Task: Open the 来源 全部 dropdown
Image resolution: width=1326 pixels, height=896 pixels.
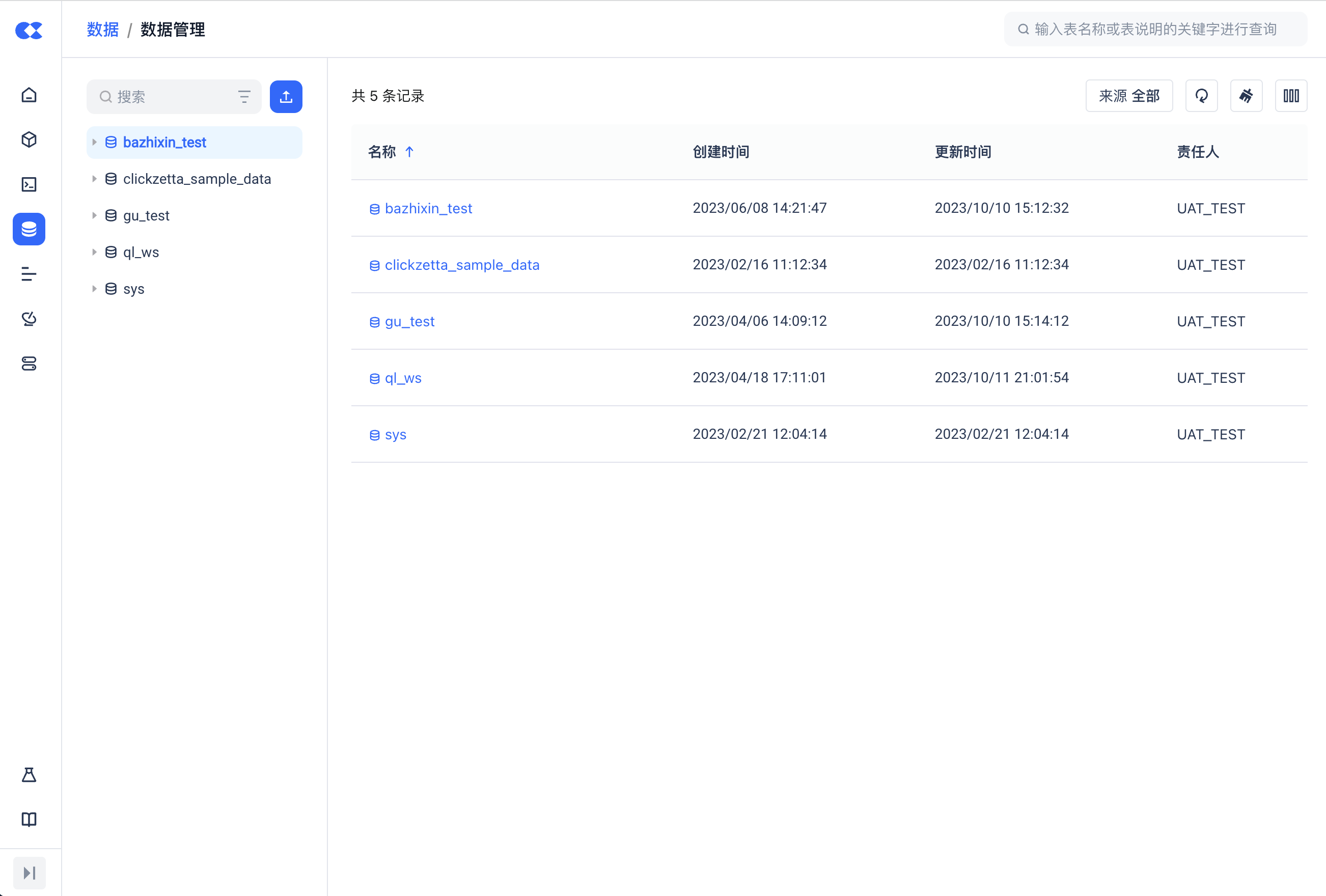Action: pyautogui.click(x=1128, y=96)
